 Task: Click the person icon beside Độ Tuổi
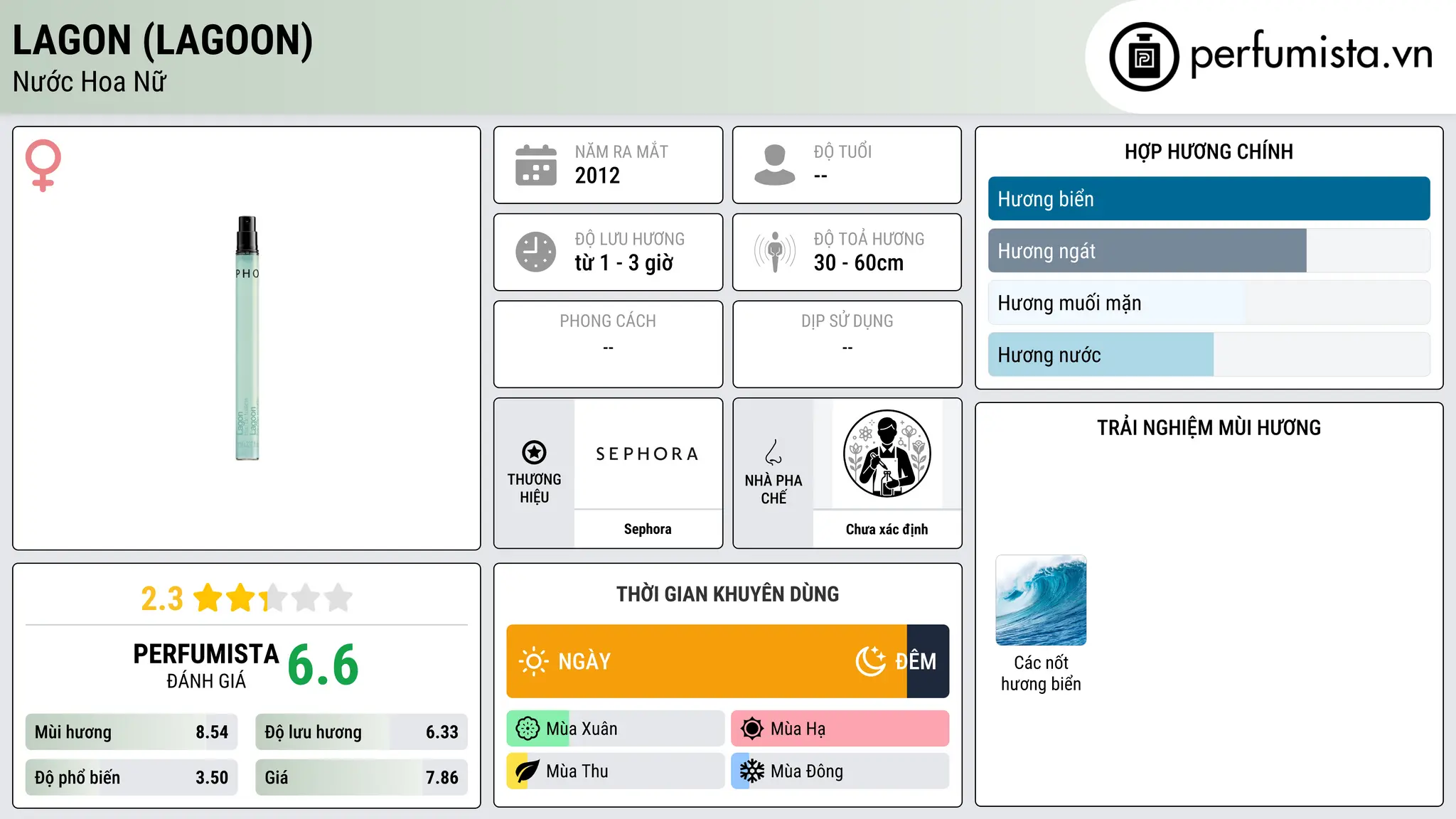tap(775, 165)
